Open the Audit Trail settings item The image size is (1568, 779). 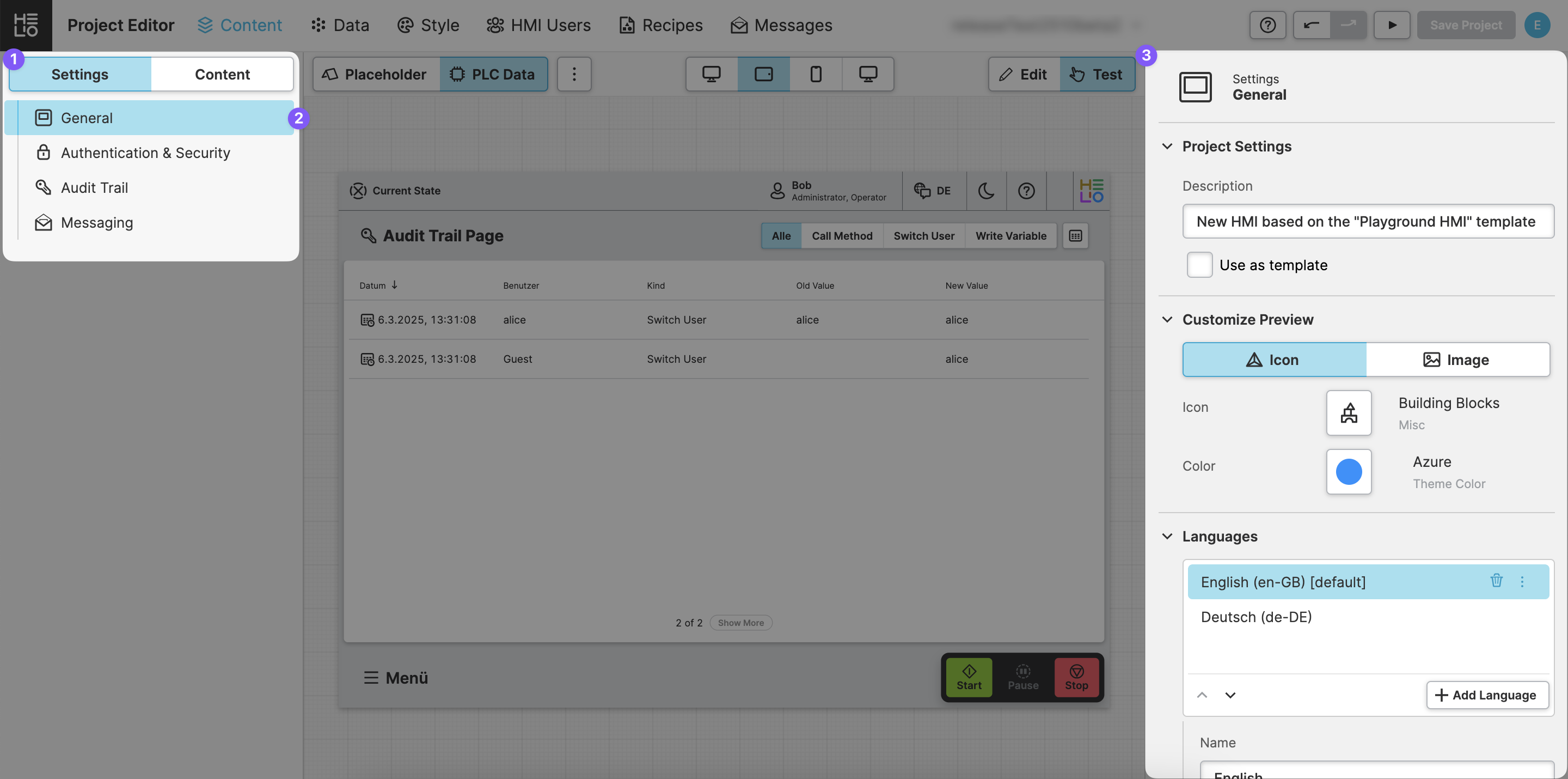(94, 187)
